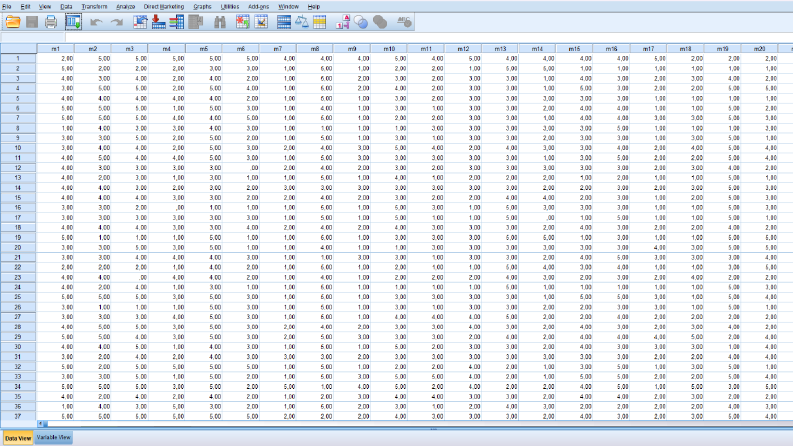Switch to the Variable View tab

click(x=54, y=437)
